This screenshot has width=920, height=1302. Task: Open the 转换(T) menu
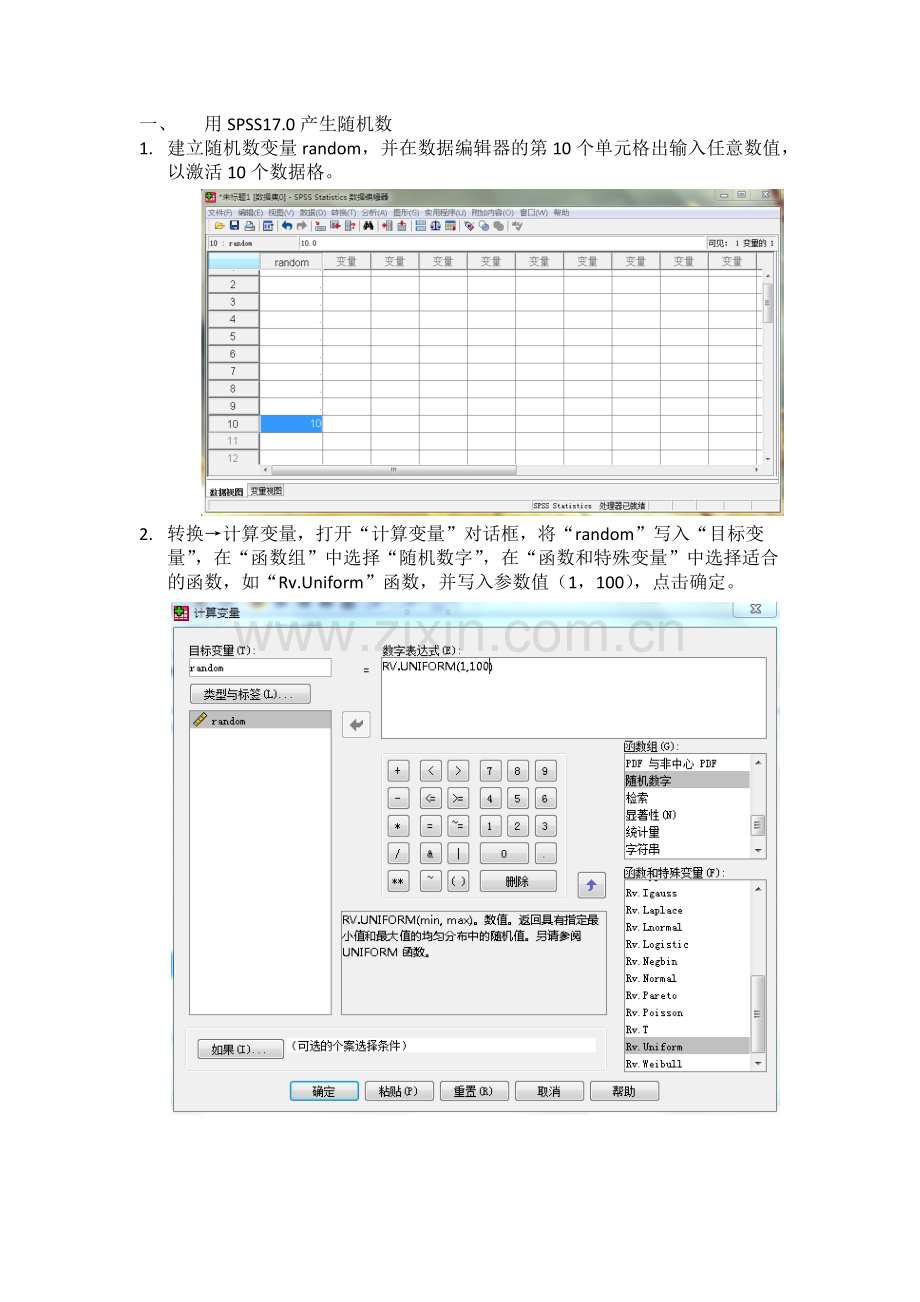click(x=343, y=213)
